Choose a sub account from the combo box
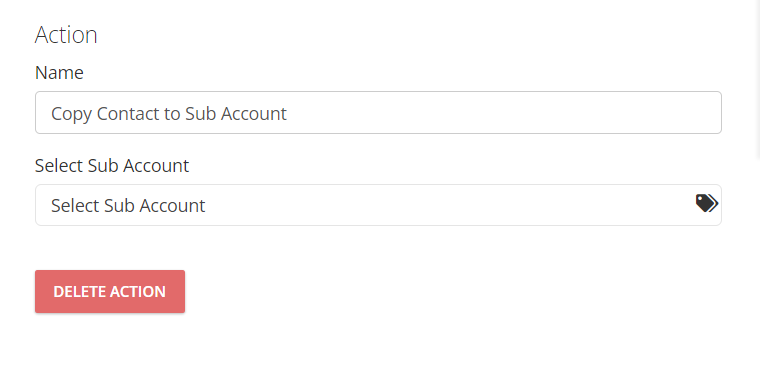760x377 pixels. pos(378,205)
